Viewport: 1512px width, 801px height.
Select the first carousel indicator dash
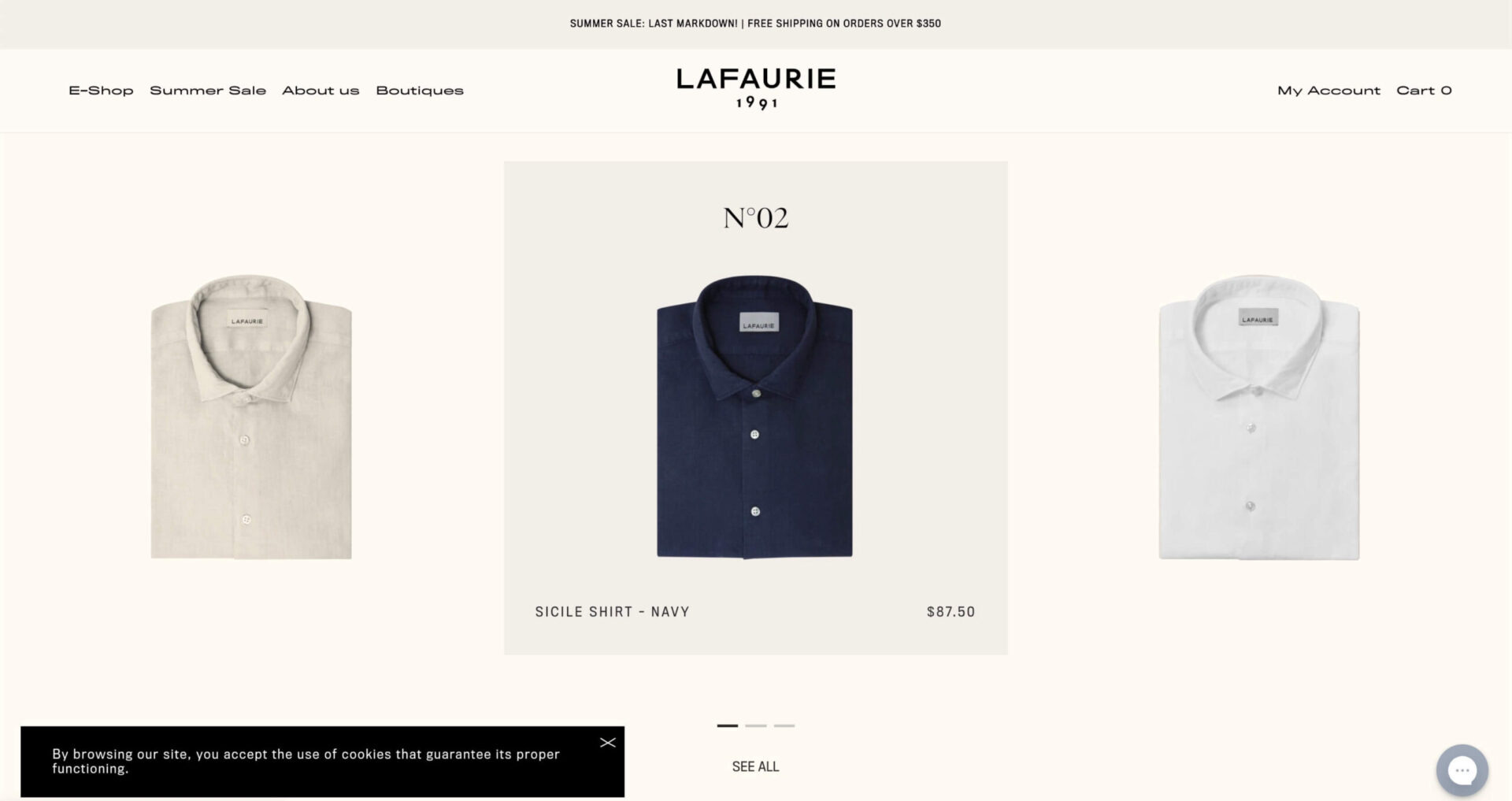[x=728, y=725]
